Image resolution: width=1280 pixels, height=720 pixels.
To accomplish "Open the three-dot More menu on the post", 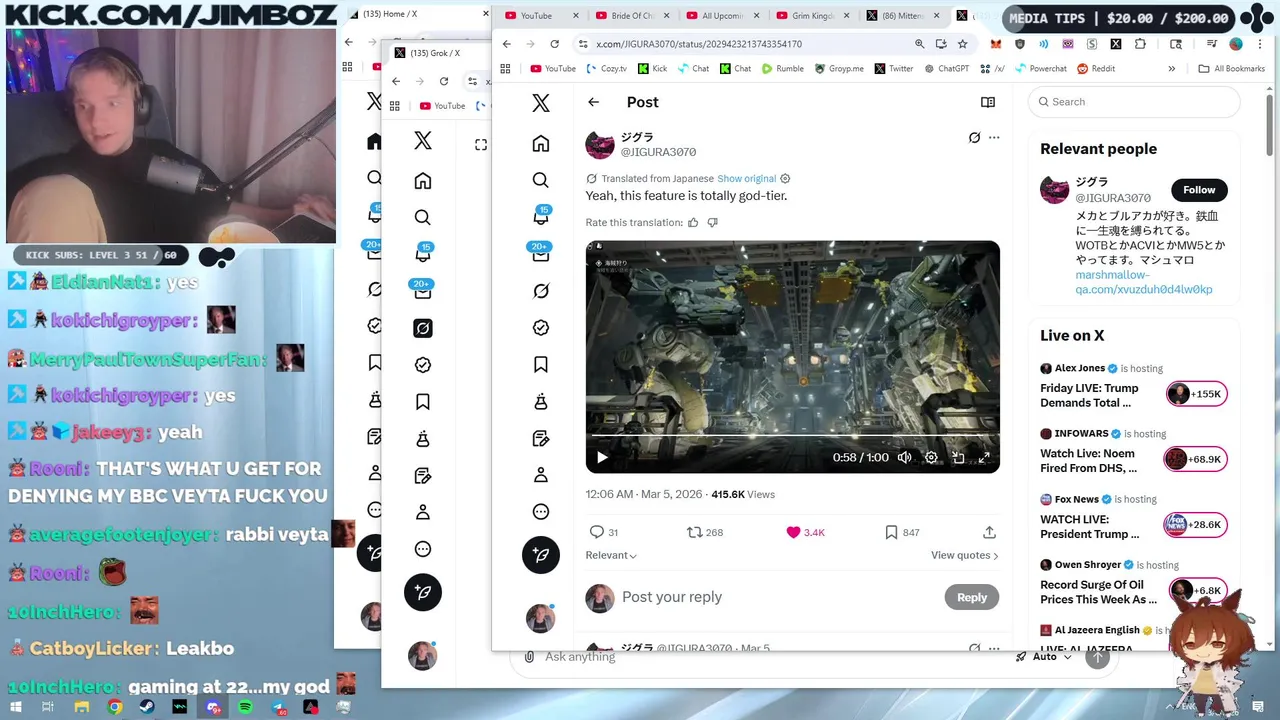I will [x=994, y=138].
